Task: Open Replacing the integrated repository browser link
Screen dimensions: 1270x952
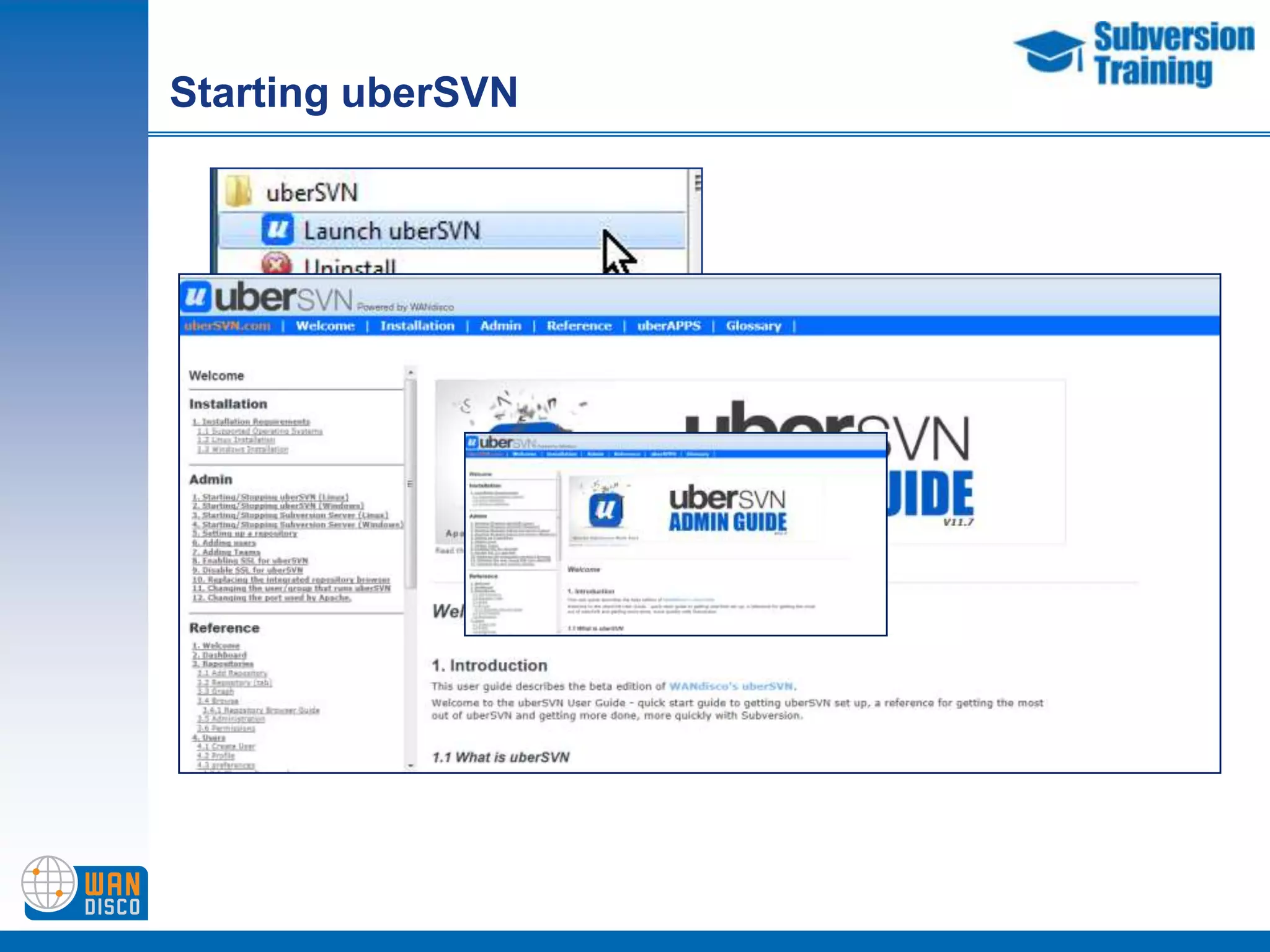Action: pos(291,580)
